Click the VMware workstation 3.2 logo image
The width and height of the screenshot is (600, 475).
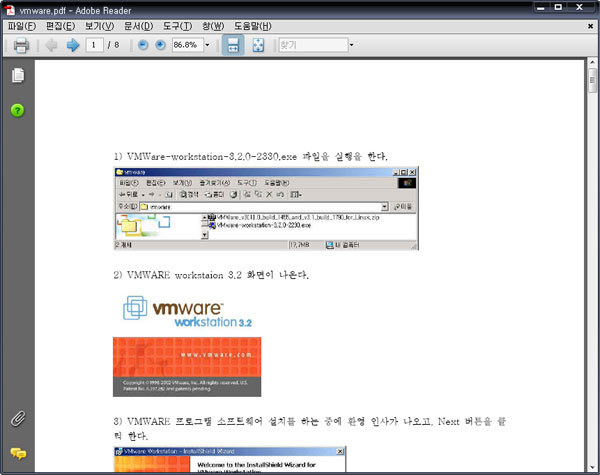(x=187, y=312)
